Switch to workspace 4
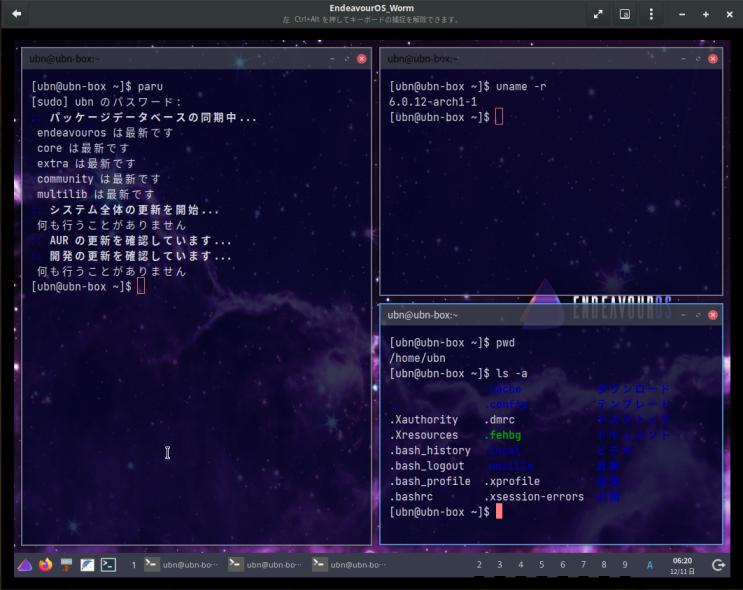The image size is (743, 590). click(520, 565)
